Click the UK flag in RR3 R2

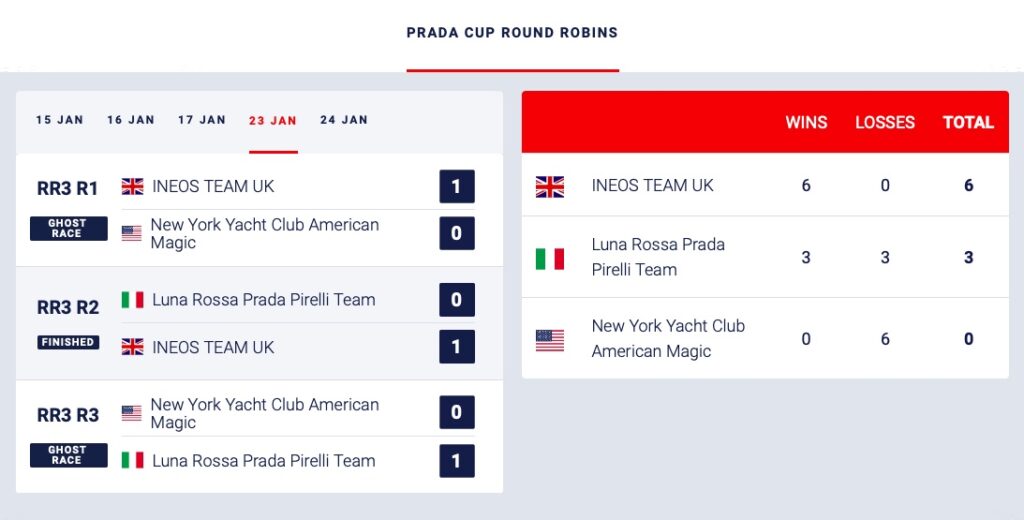[x=132, y=347]
